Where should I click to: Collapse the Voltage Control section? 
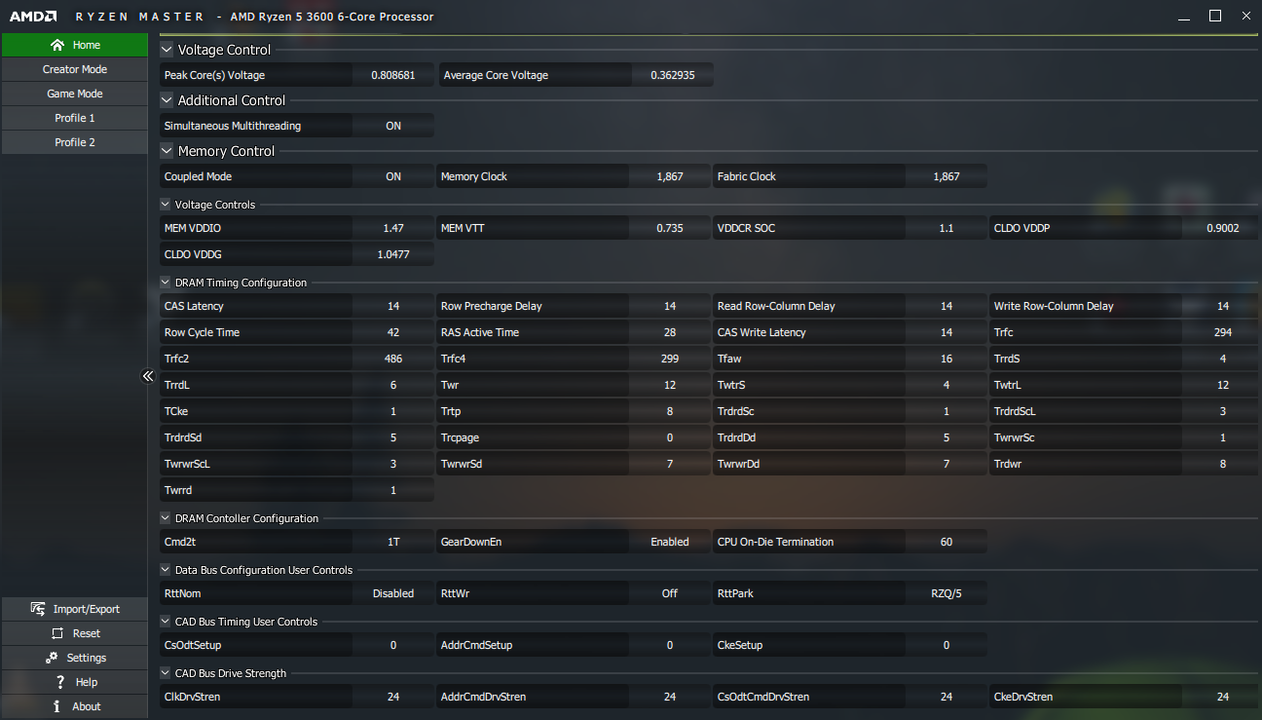pos(167,49)
